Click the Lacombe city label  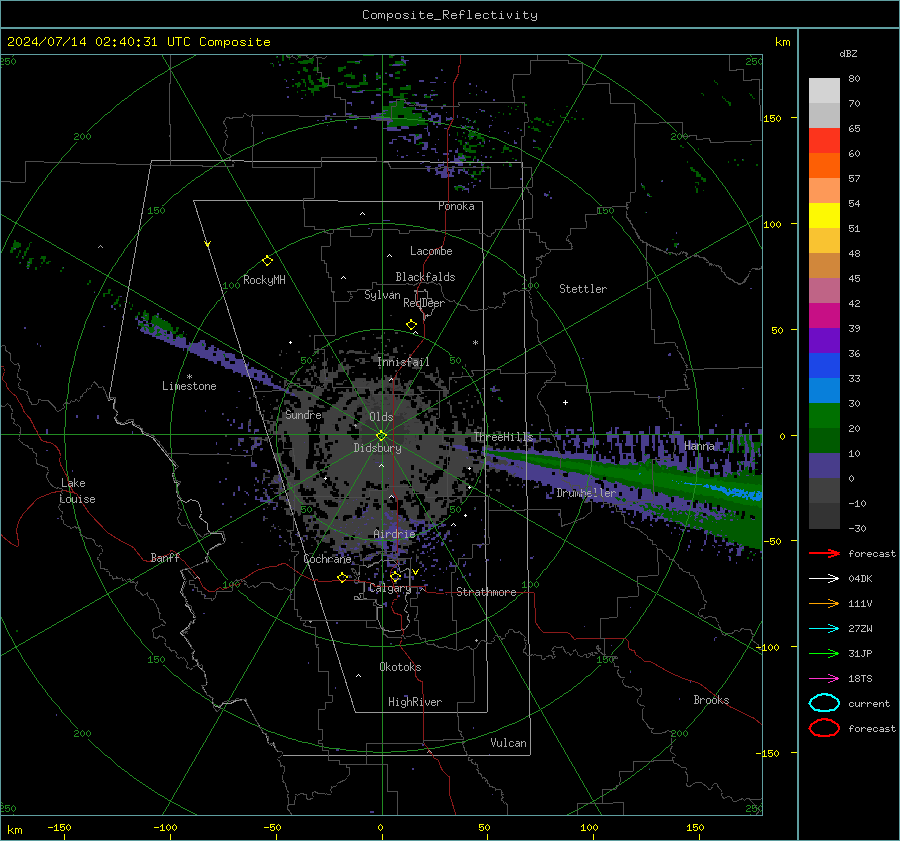(431, 251)
